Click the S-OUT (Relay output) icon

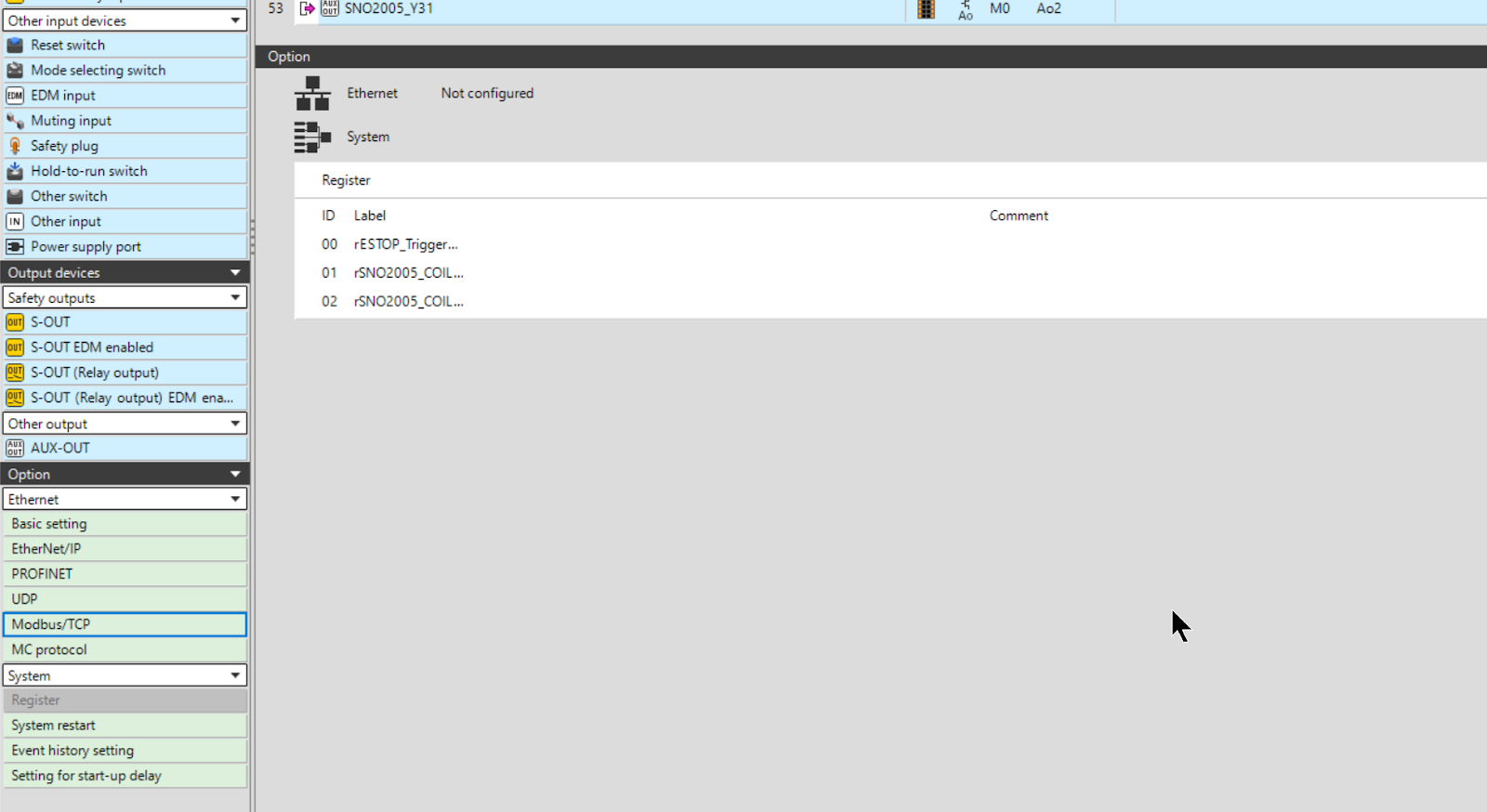[x=15, y=373]
